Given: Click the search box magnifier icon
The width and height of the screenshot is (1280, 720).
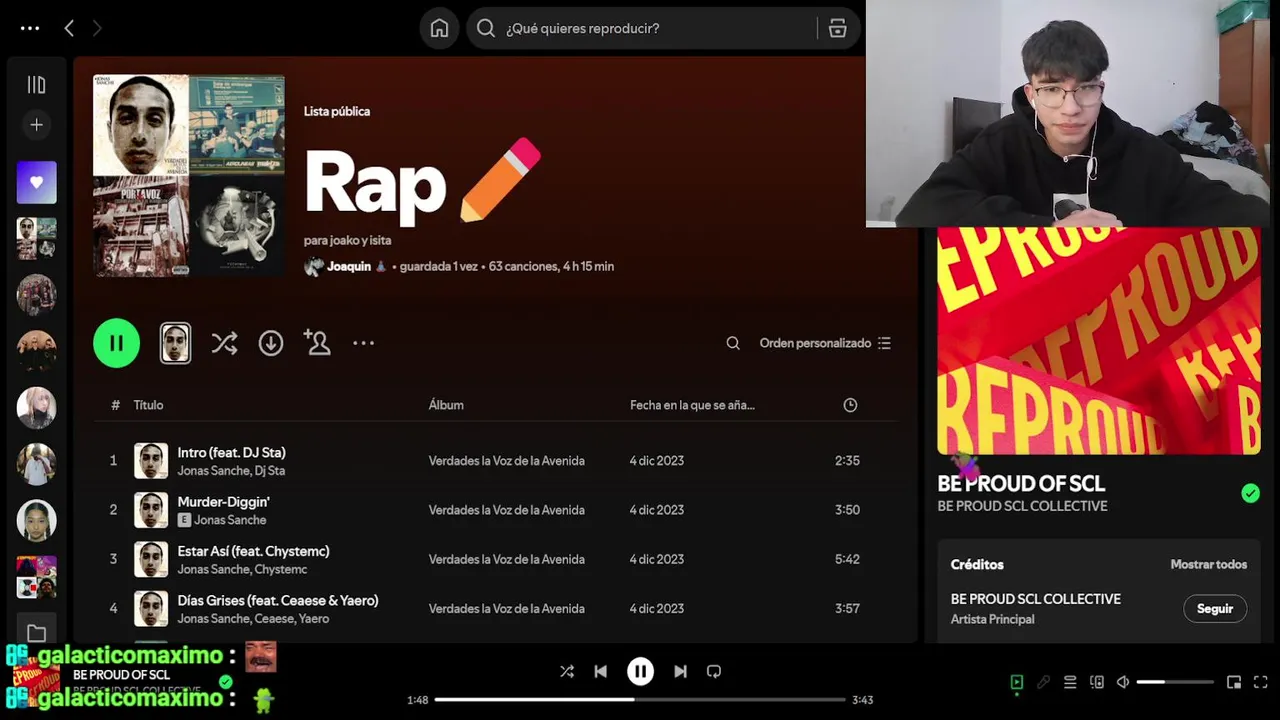Looking at the screenshot, I should (x=486, y=28).
